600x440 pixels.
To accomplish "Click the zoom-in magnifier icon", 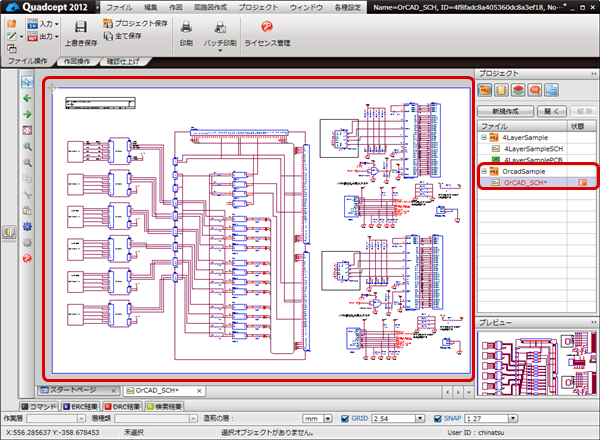I will click(26, 146).
